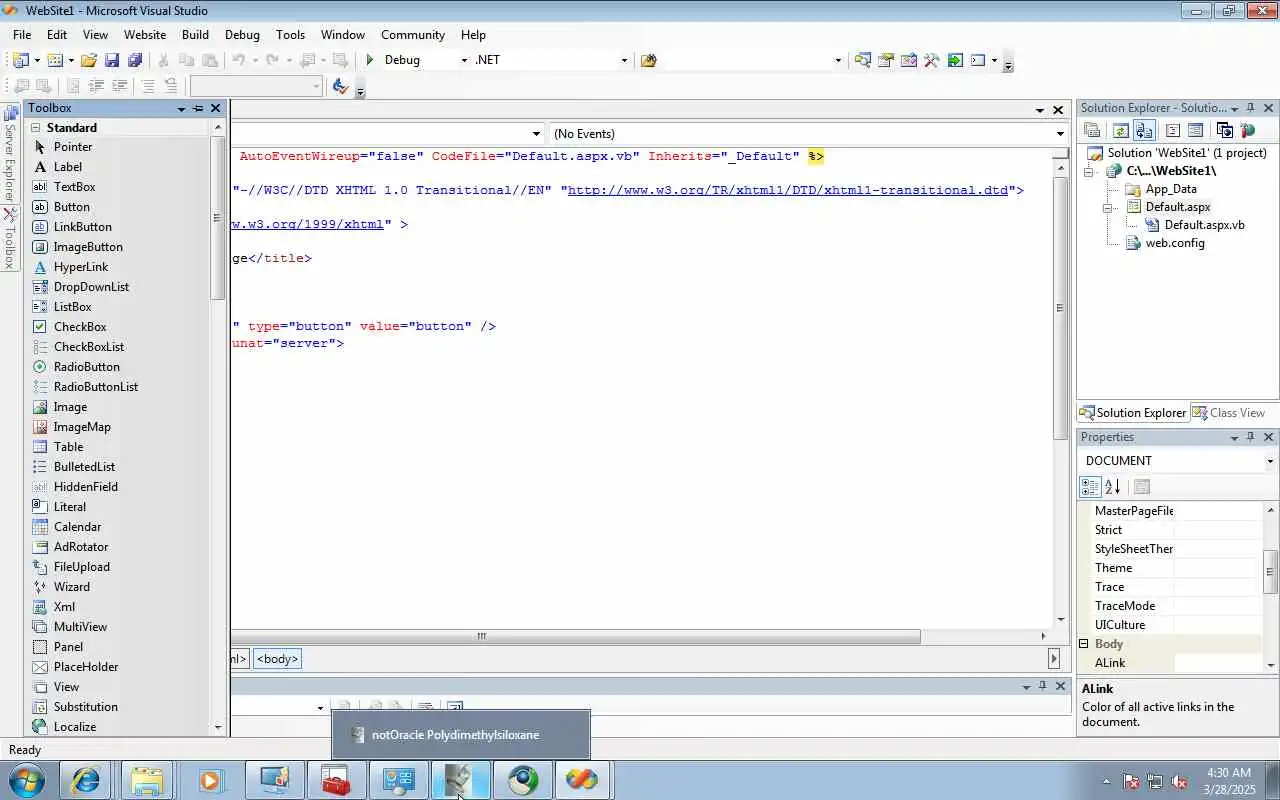Click the Command Window toolbar icon
This screenshot has width=1280, height=800.
[978, 60]
